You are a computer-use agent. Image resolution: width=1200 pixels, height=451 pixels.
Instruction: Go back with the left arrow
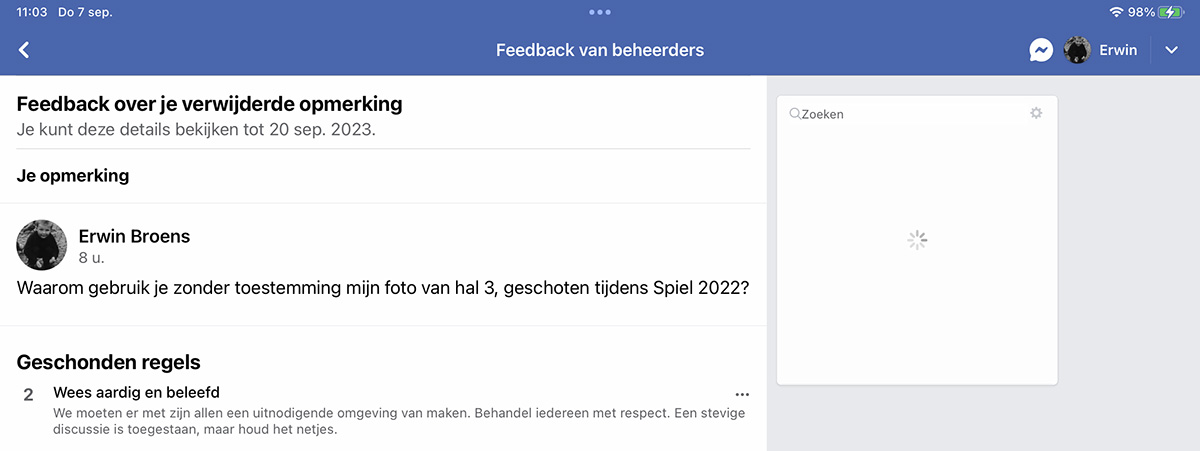tap(24, 50)
